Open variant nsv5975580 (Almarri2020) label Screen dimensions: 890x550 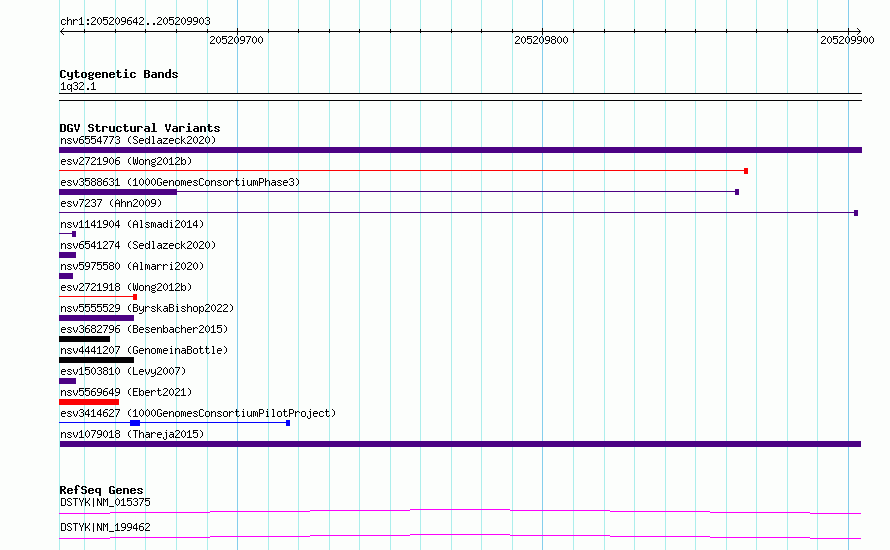(x=132, y=266)
